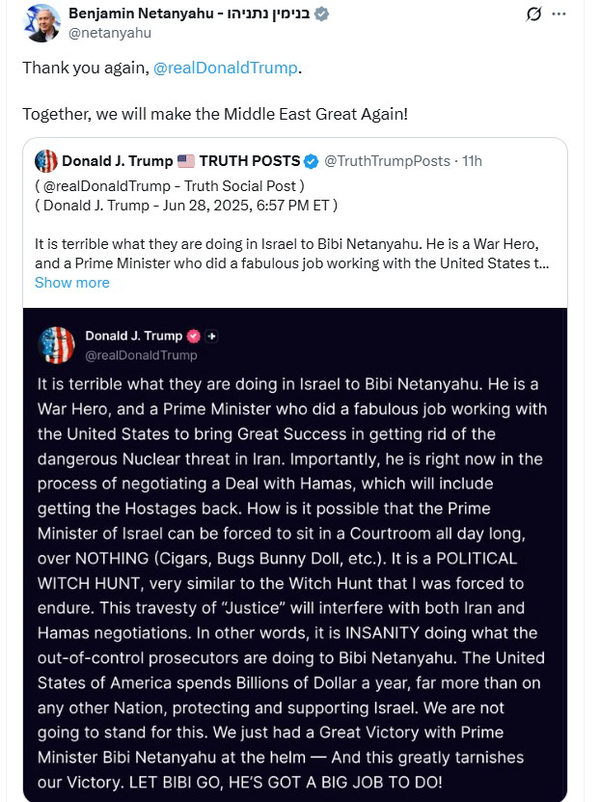The image size is (600, 802).
Task: Click the Grok explain icon on the post
Action: point(534,15)
